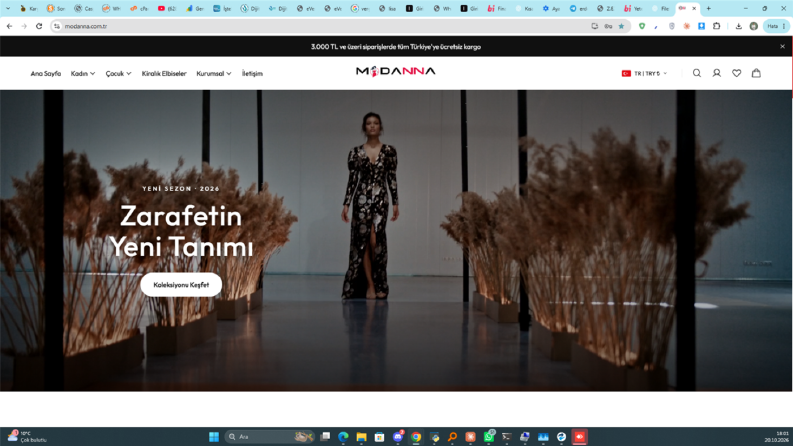793x446 pixels.
Task: Open Microsoft Store from the taskbar
Action: point(379,437)
